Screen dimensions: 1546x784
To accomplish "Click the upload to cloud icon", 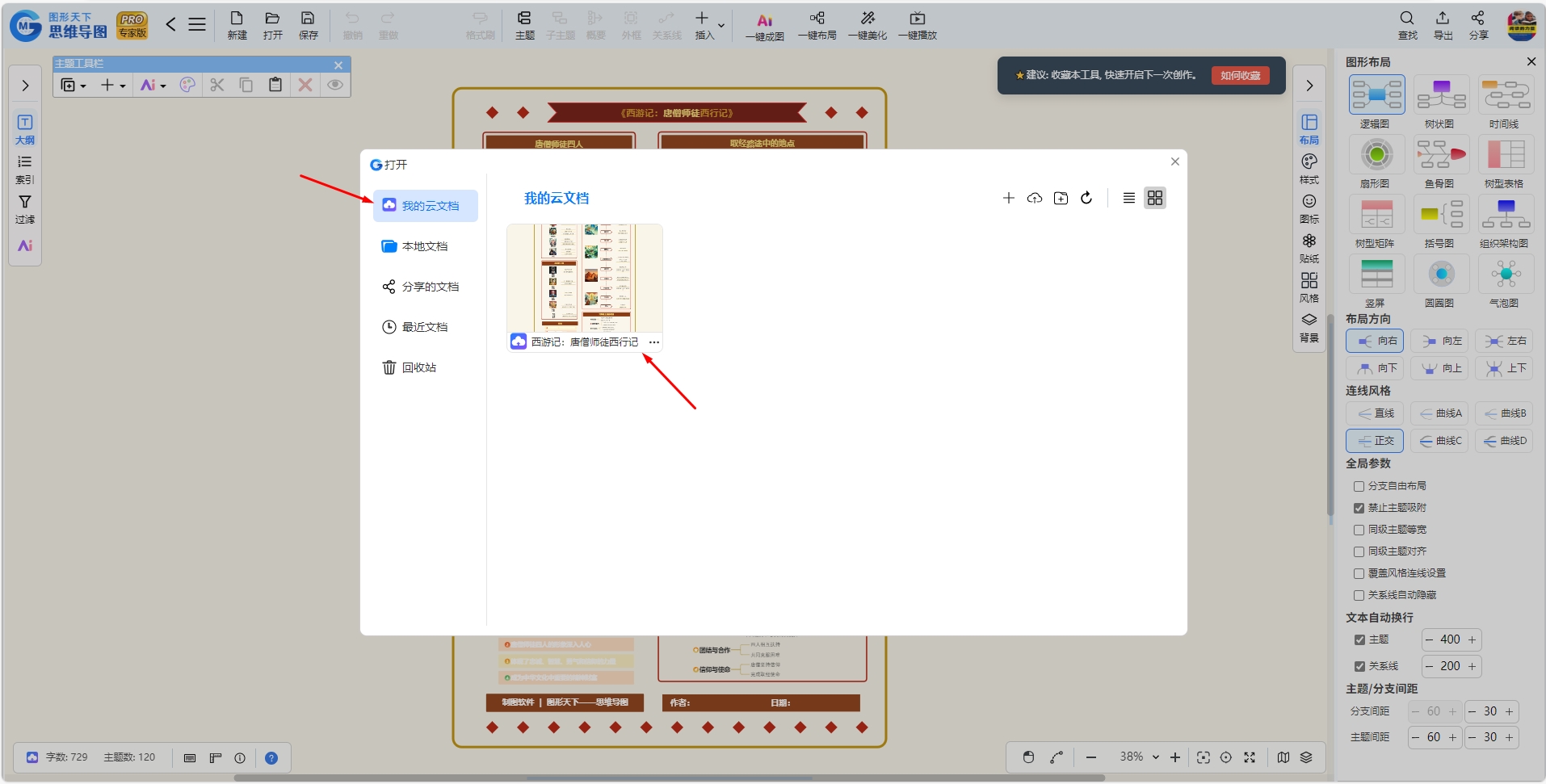I will point(1035,198).
